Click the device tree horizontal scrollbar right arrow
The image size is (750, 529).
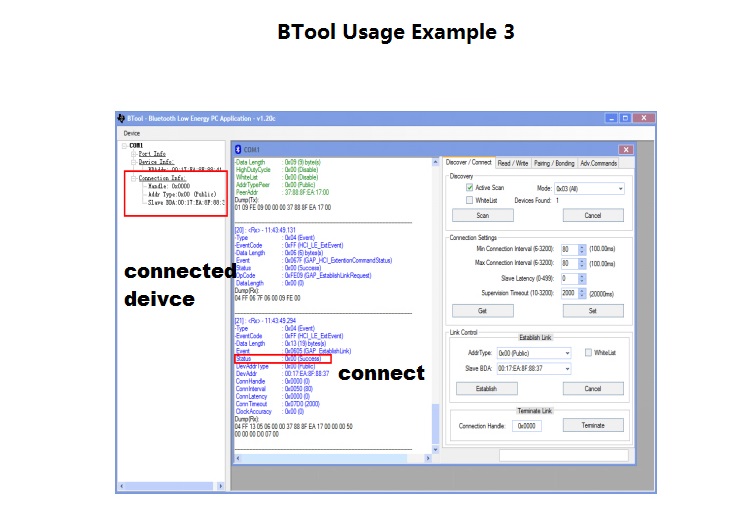coord(221,486)
